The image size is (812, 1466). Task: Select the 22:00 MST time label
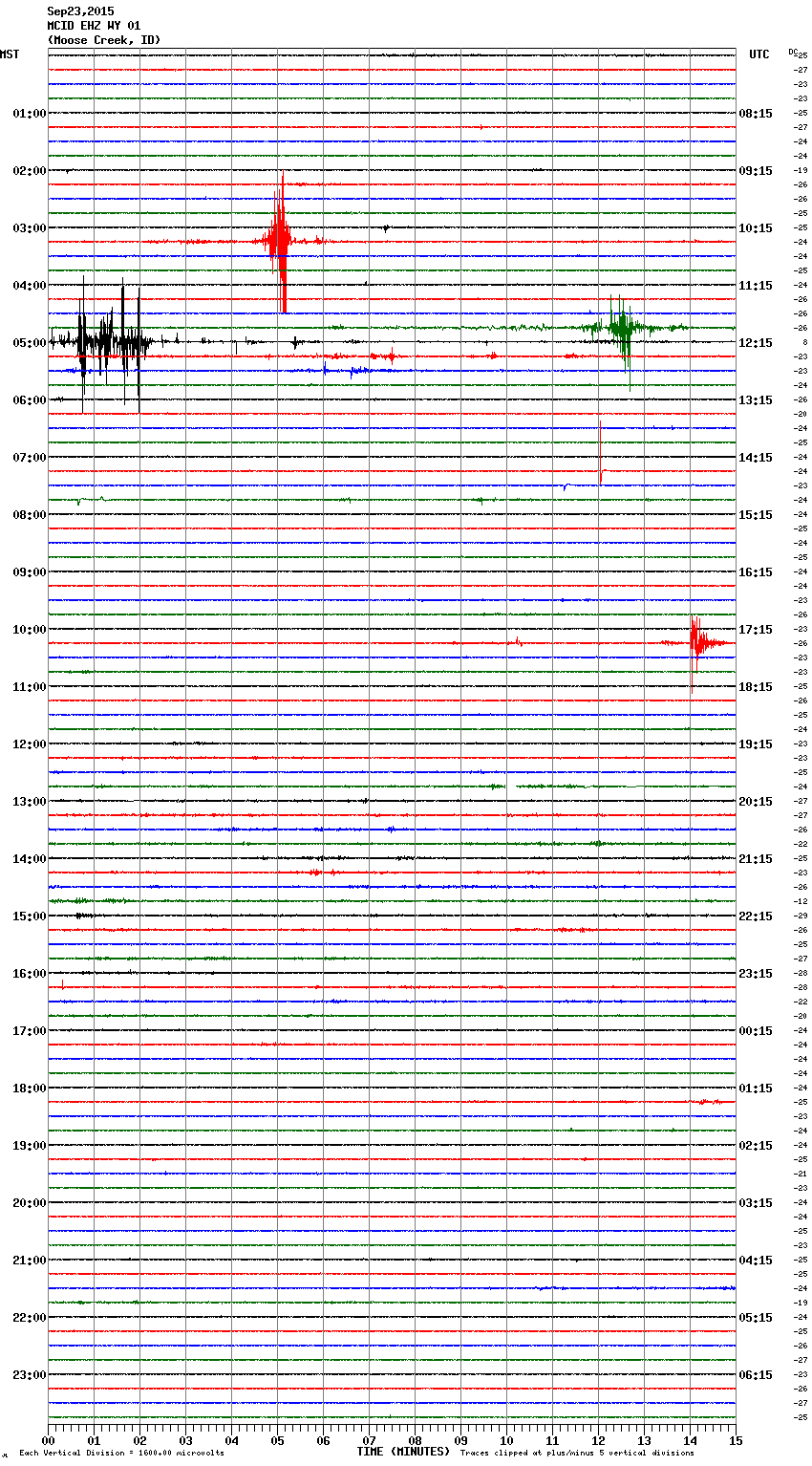(29, 1317)
